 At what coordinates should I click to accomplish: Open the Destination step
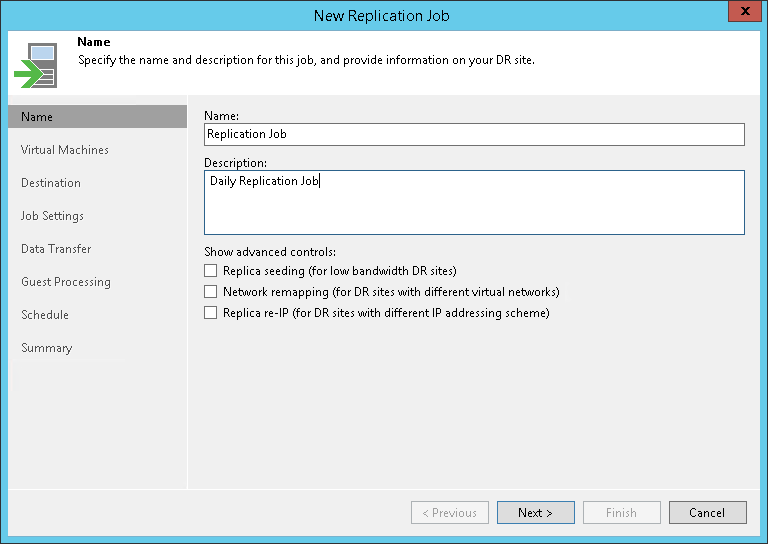(x=51, y=183)
